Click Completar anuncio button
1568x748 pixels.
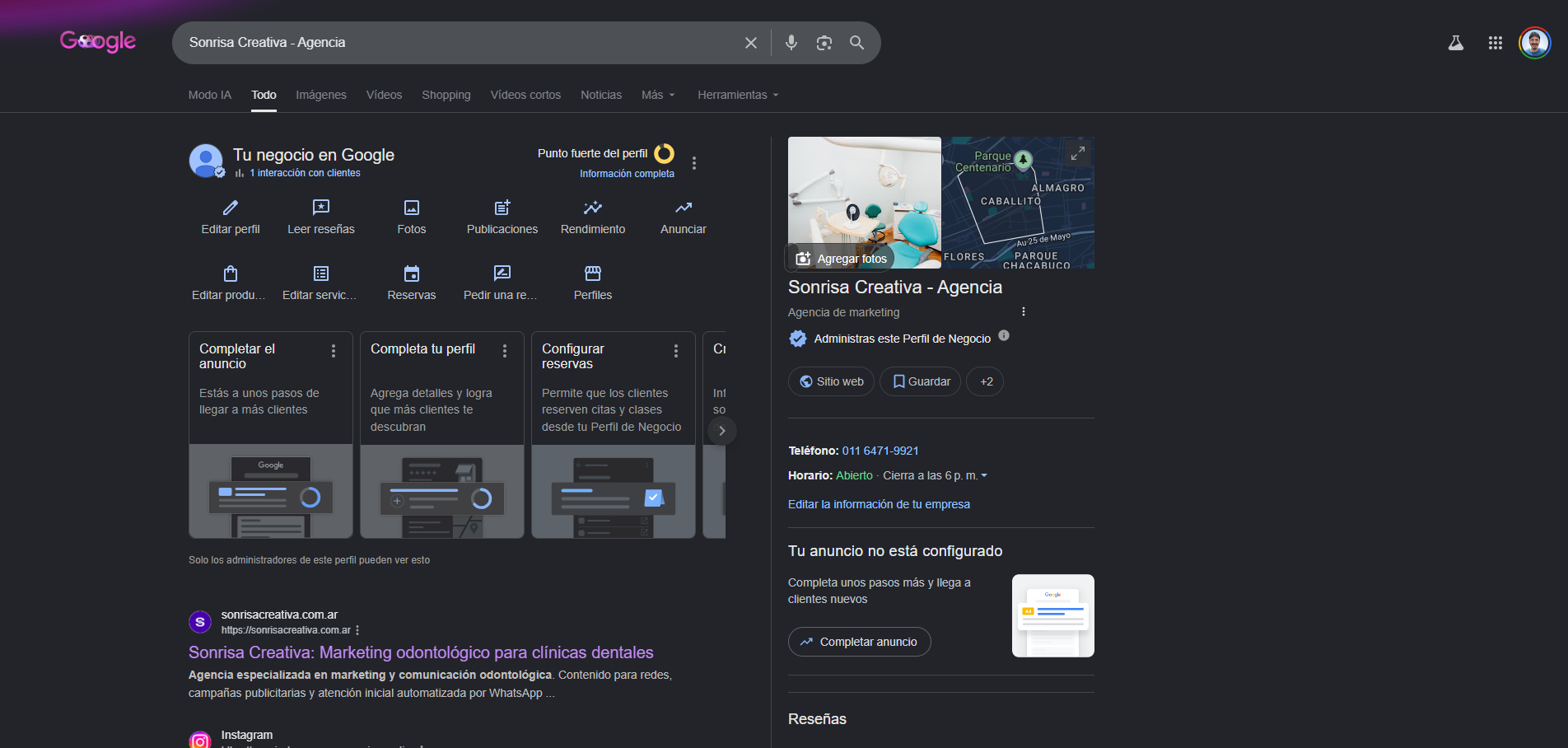pos(859,642)
